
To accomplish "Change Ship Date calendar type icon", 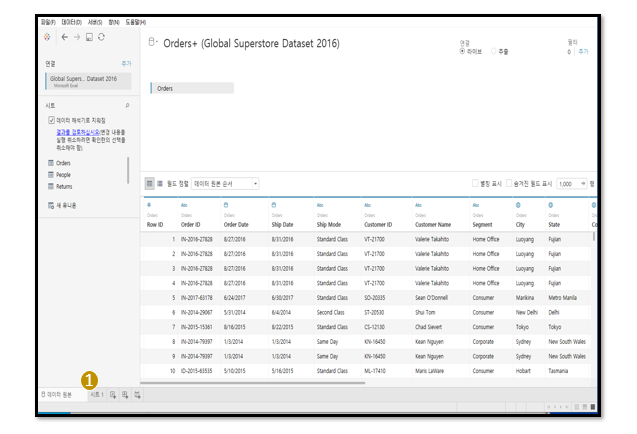I will click(x=274, y=205).
